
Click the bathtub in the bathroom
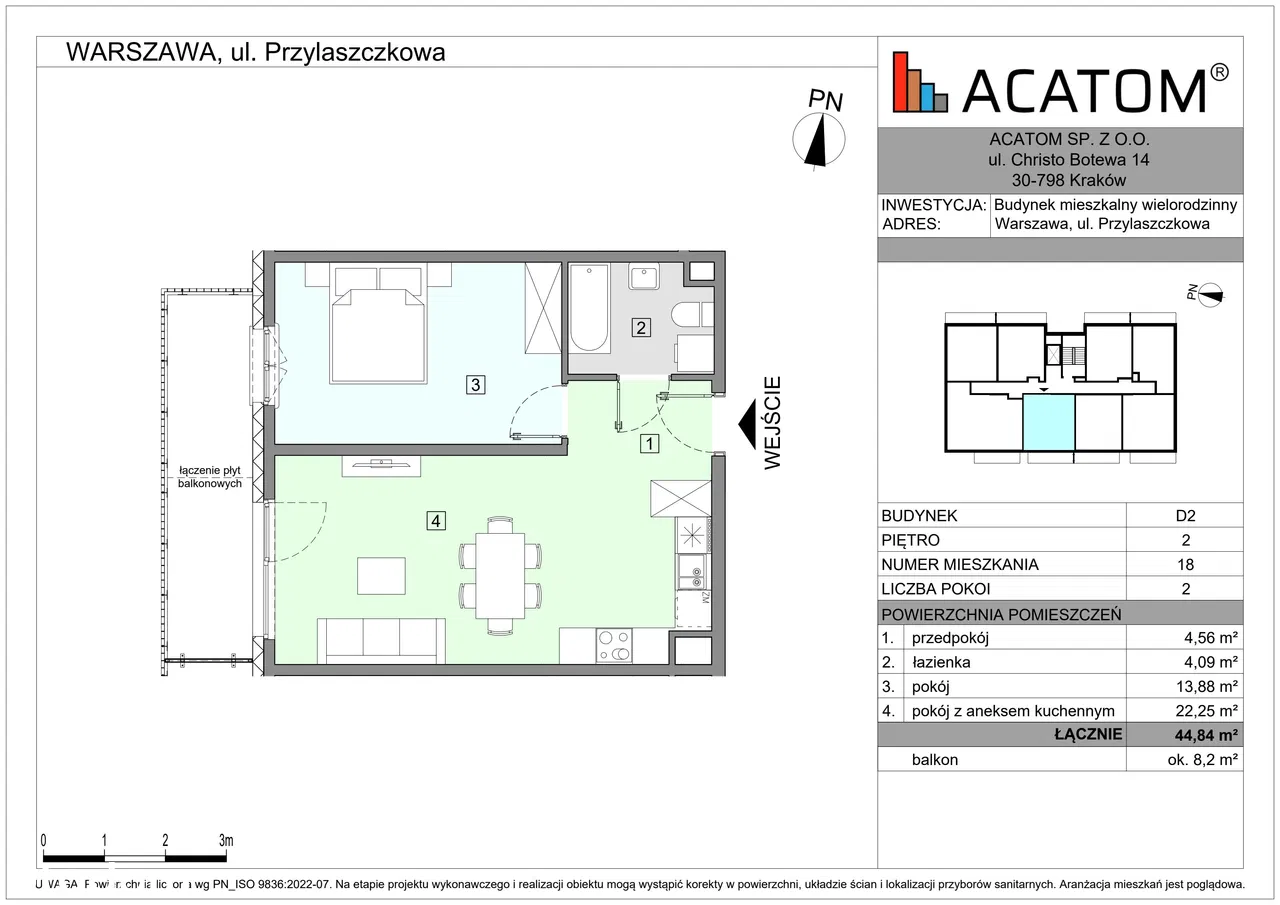pyautogui.click(x=589, y=307)
